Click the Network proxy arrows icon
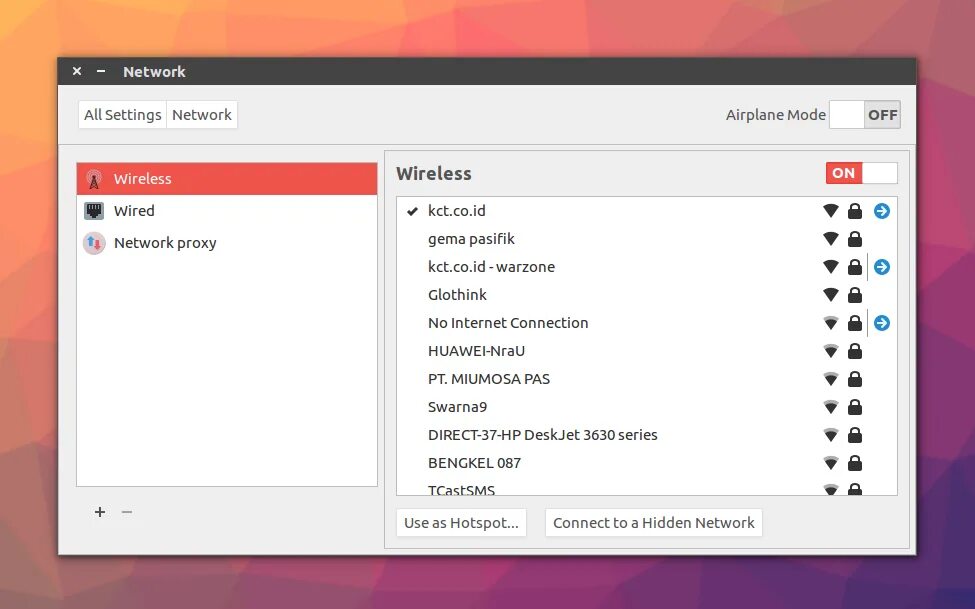Screen dimensions: 975x609 [94, 243]
